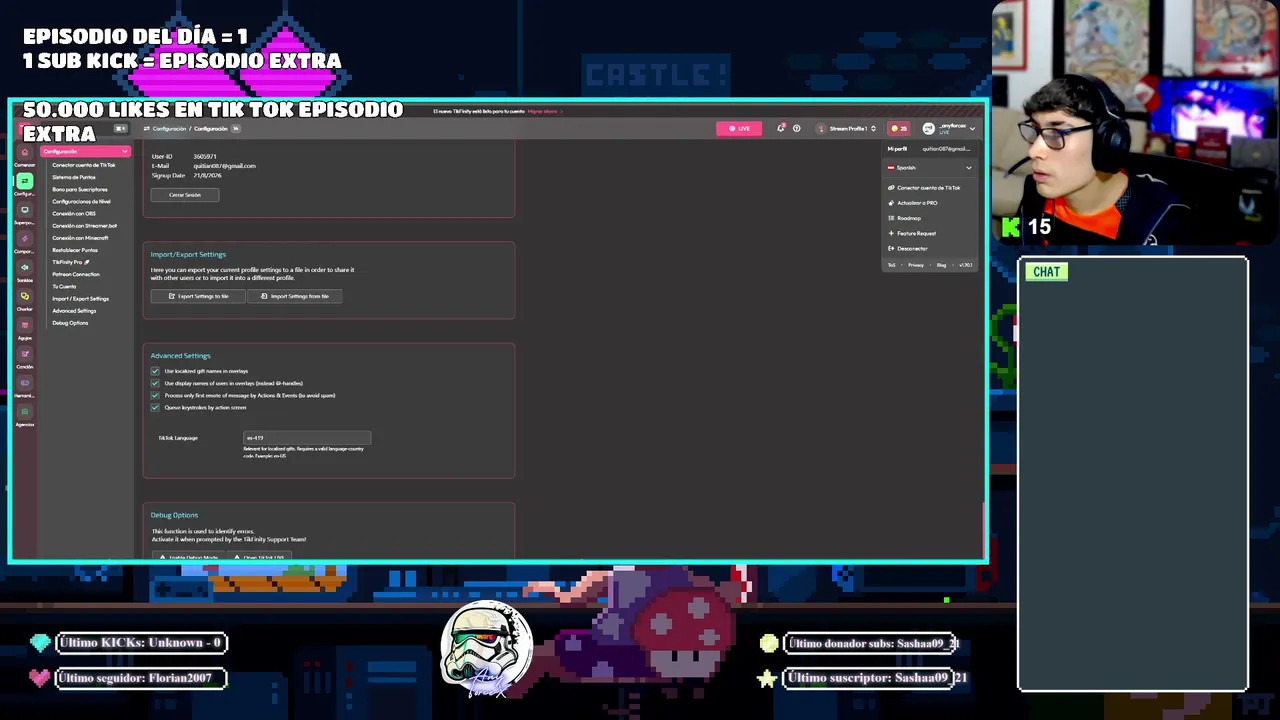
Task: Open 'Roadmap' from account menu
Action: (905, 218)
